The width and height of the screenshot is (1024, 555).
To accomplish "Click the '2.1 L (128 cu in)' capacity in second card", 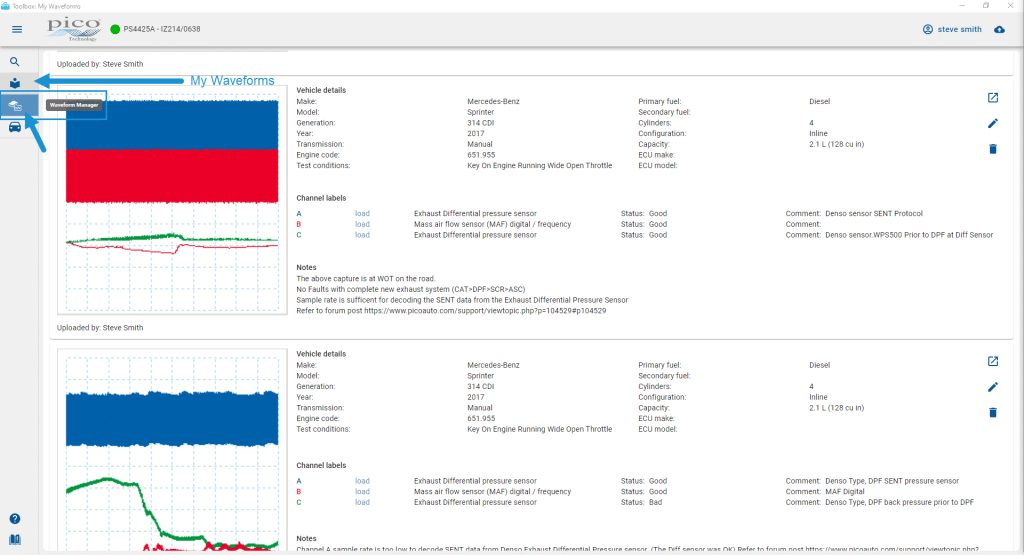I will [x=837, y=408].
